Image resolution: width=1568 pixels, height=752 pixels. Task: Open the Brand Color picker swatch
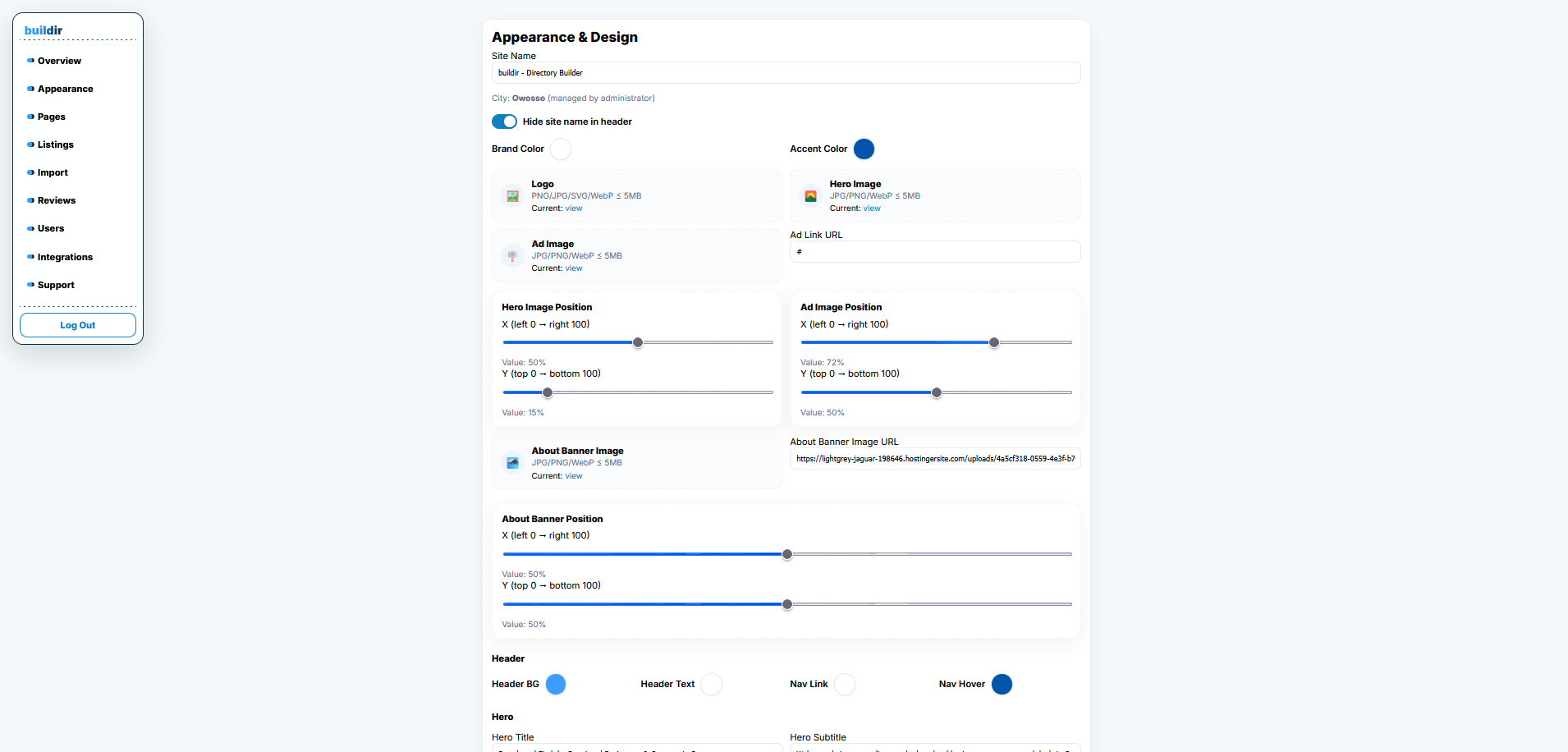click(561, 149)
